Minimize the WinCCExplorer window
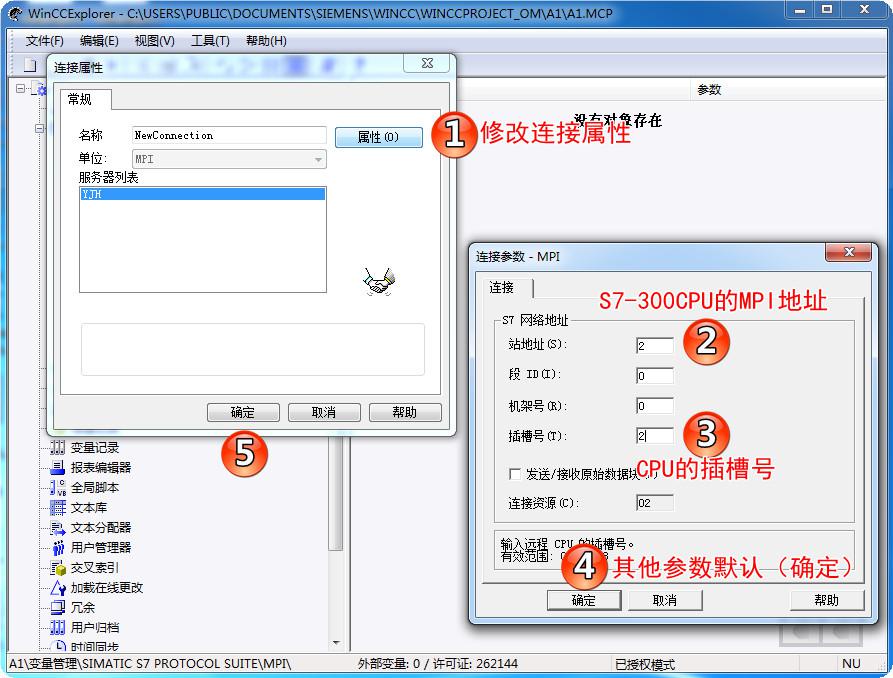The image size is (893, 678). [800, 10]
